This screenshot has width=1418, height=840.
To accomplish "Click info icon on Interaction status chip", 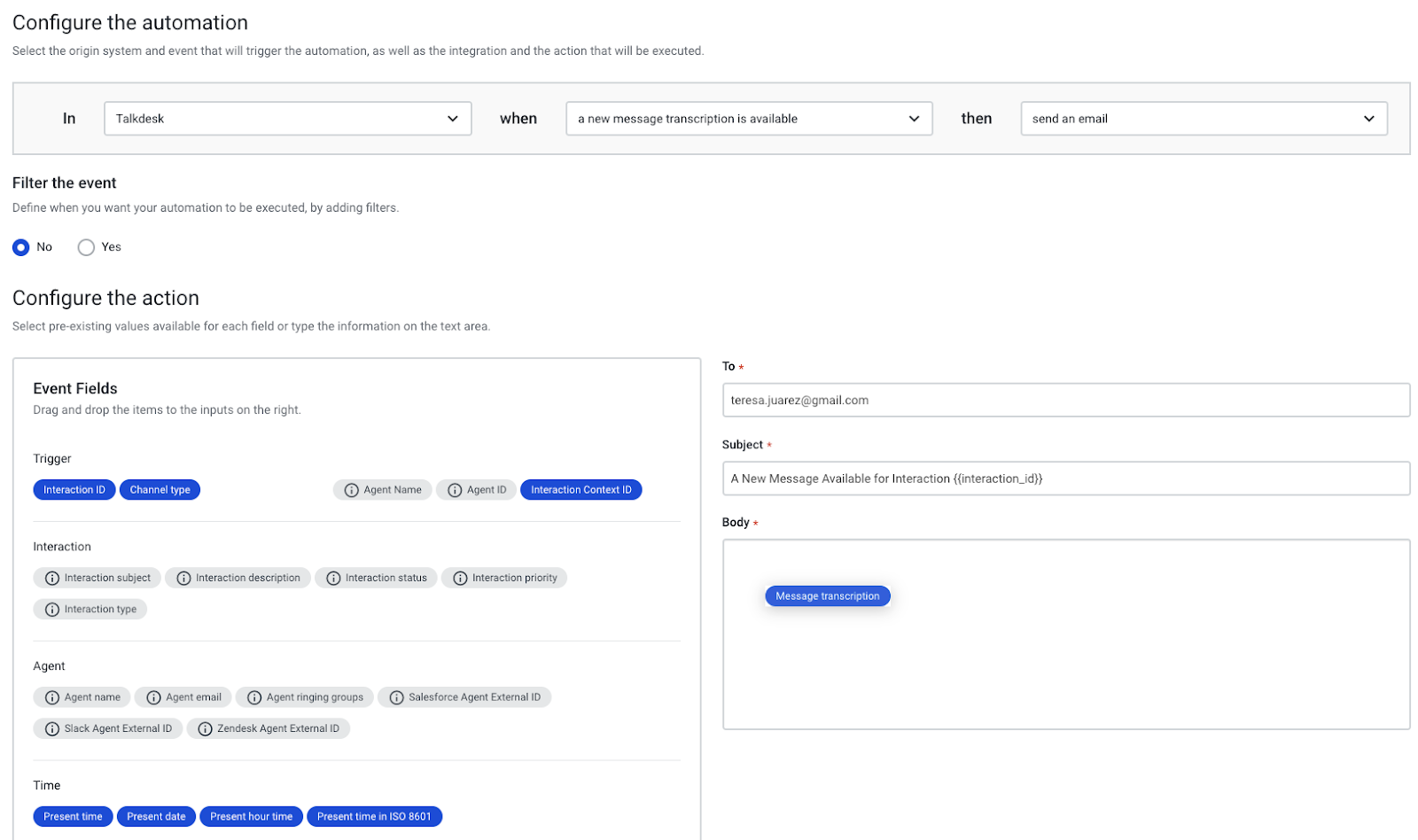I will click(x=333, y=579).
